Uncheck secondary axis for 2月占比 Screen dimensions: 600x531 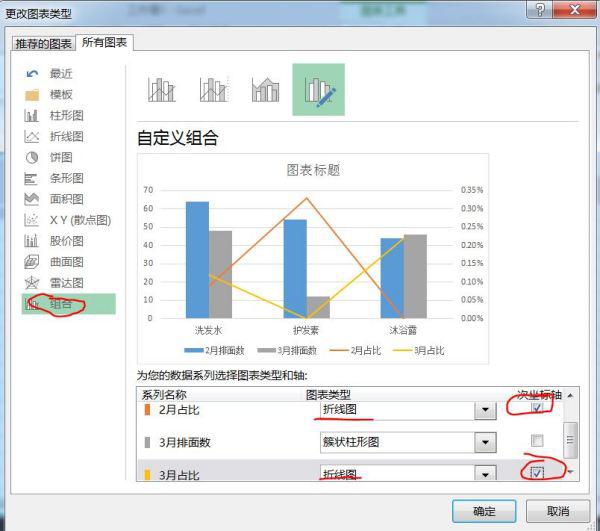(538, 409)
